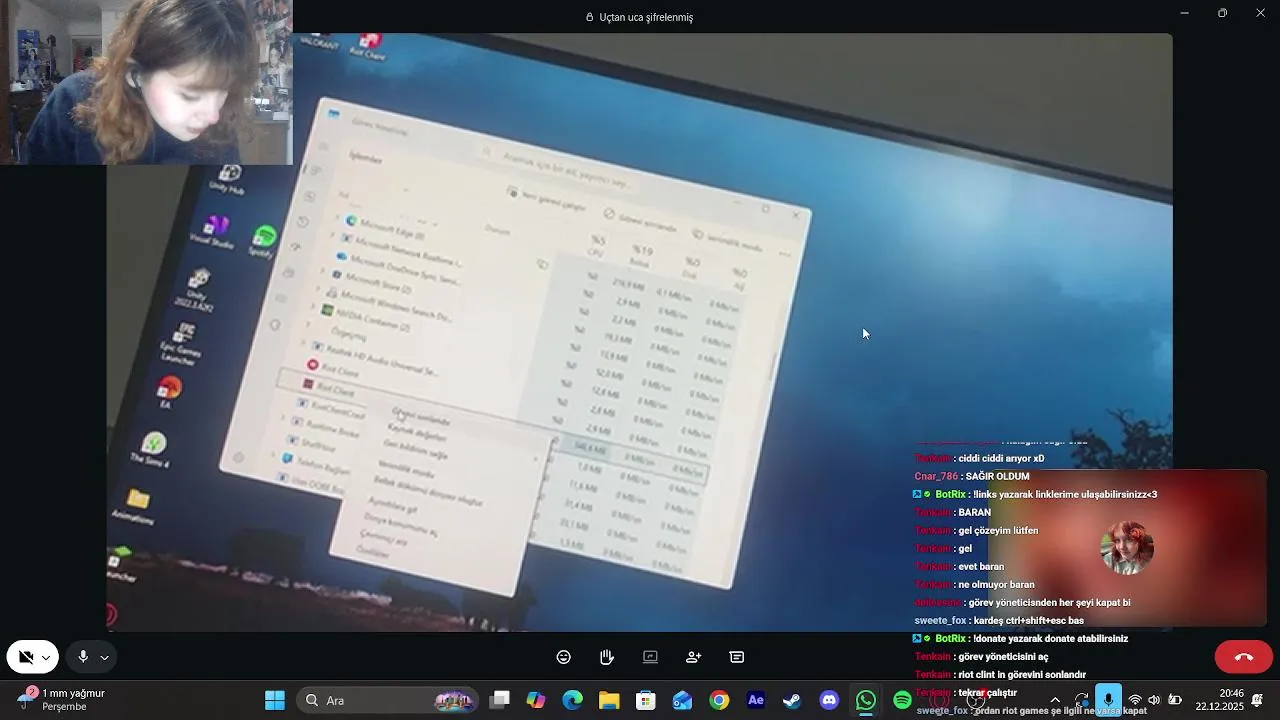Open Discord from the taskbar

[829, 700]
